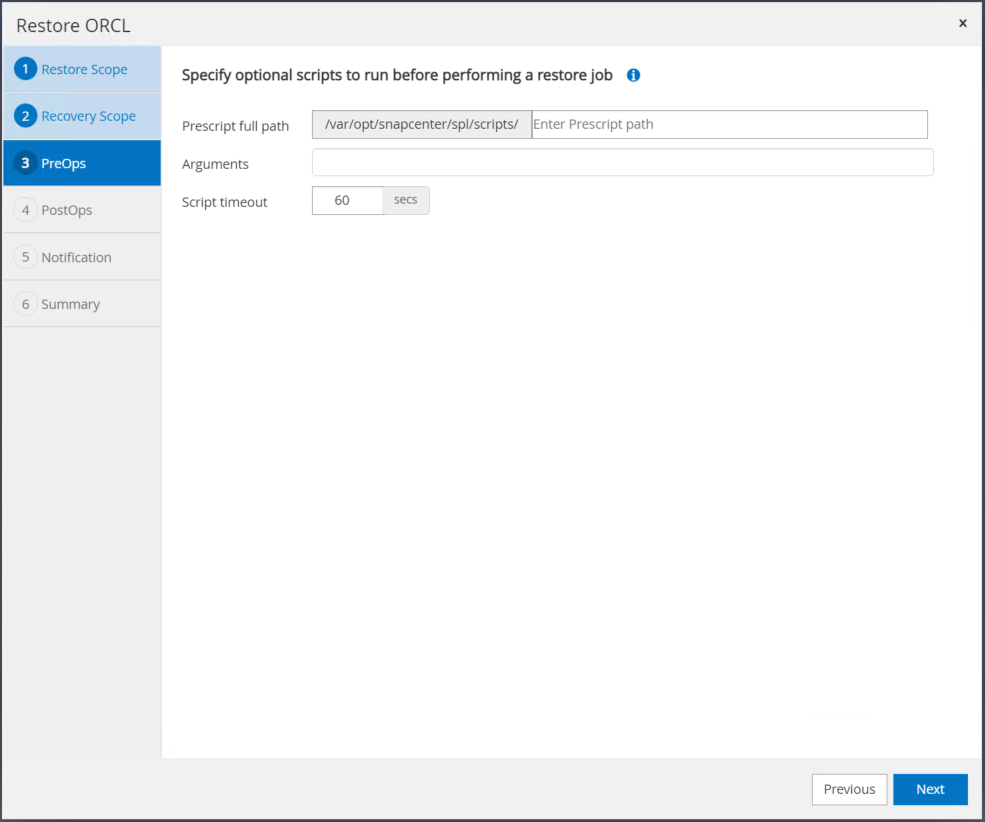Select the Script timeout value field
The height and width of the screenshot is (822, 985).
(347, 201)
